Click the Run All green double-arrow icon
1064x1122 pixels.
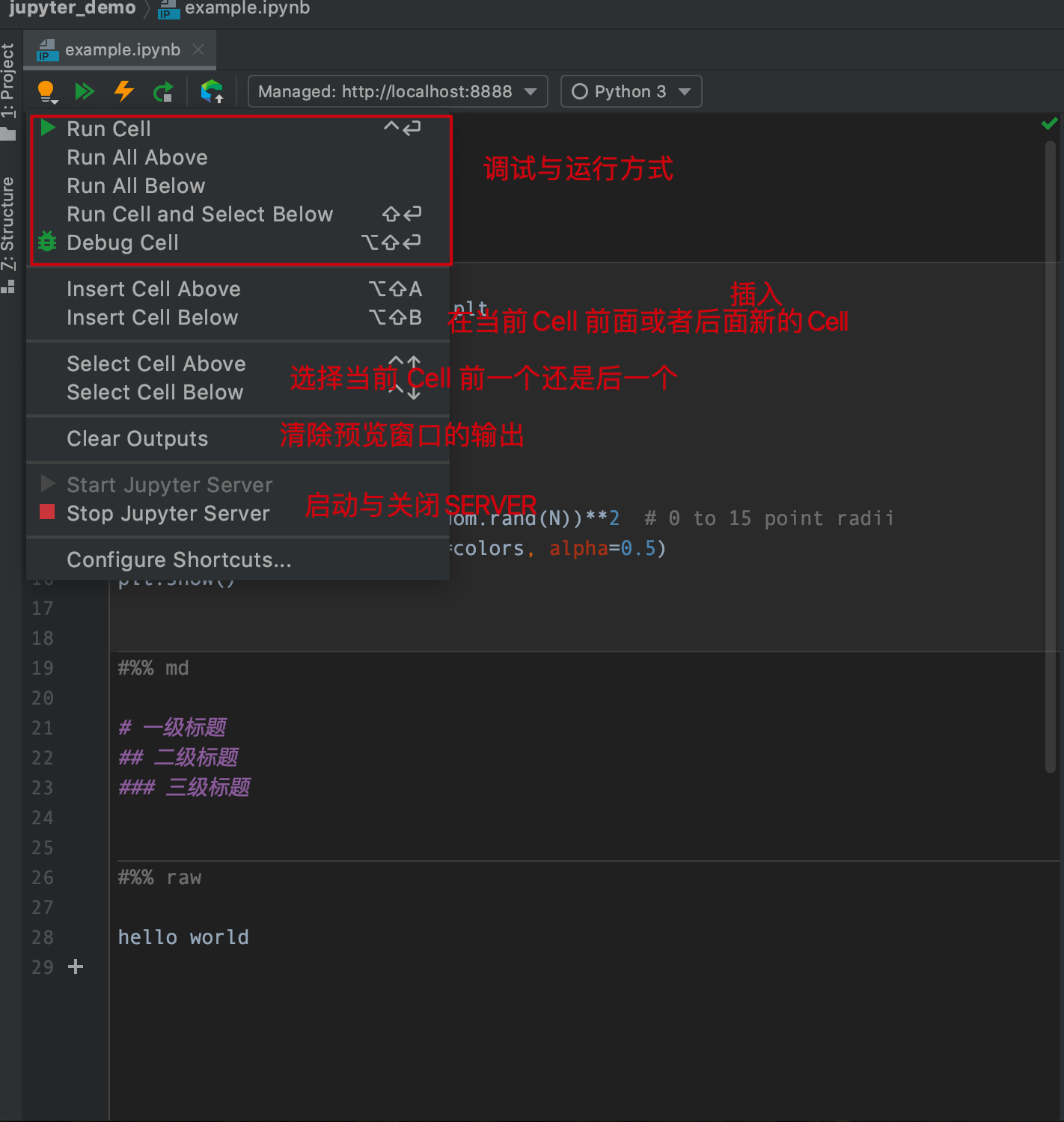click(85, 92)
